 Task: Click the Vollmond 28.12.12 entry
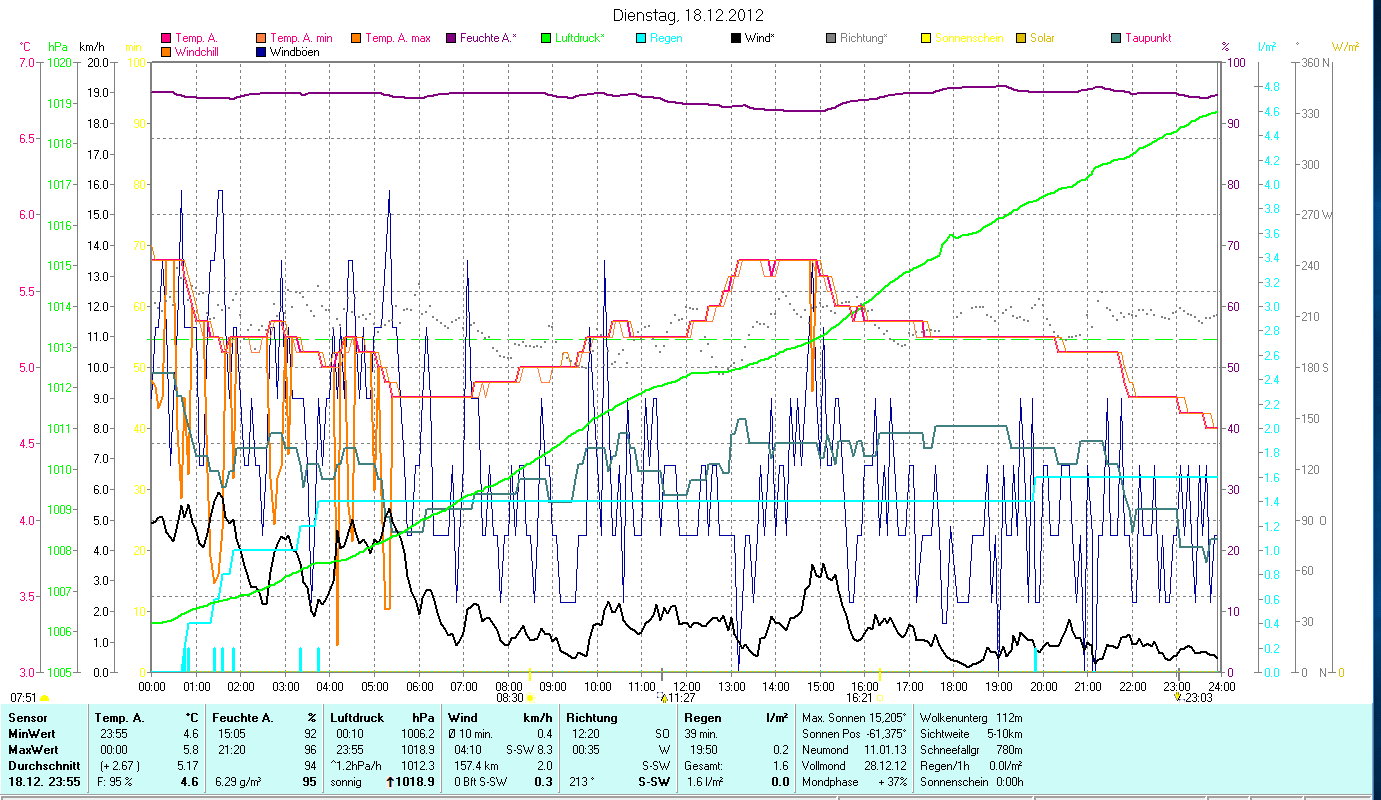(854, 766)
